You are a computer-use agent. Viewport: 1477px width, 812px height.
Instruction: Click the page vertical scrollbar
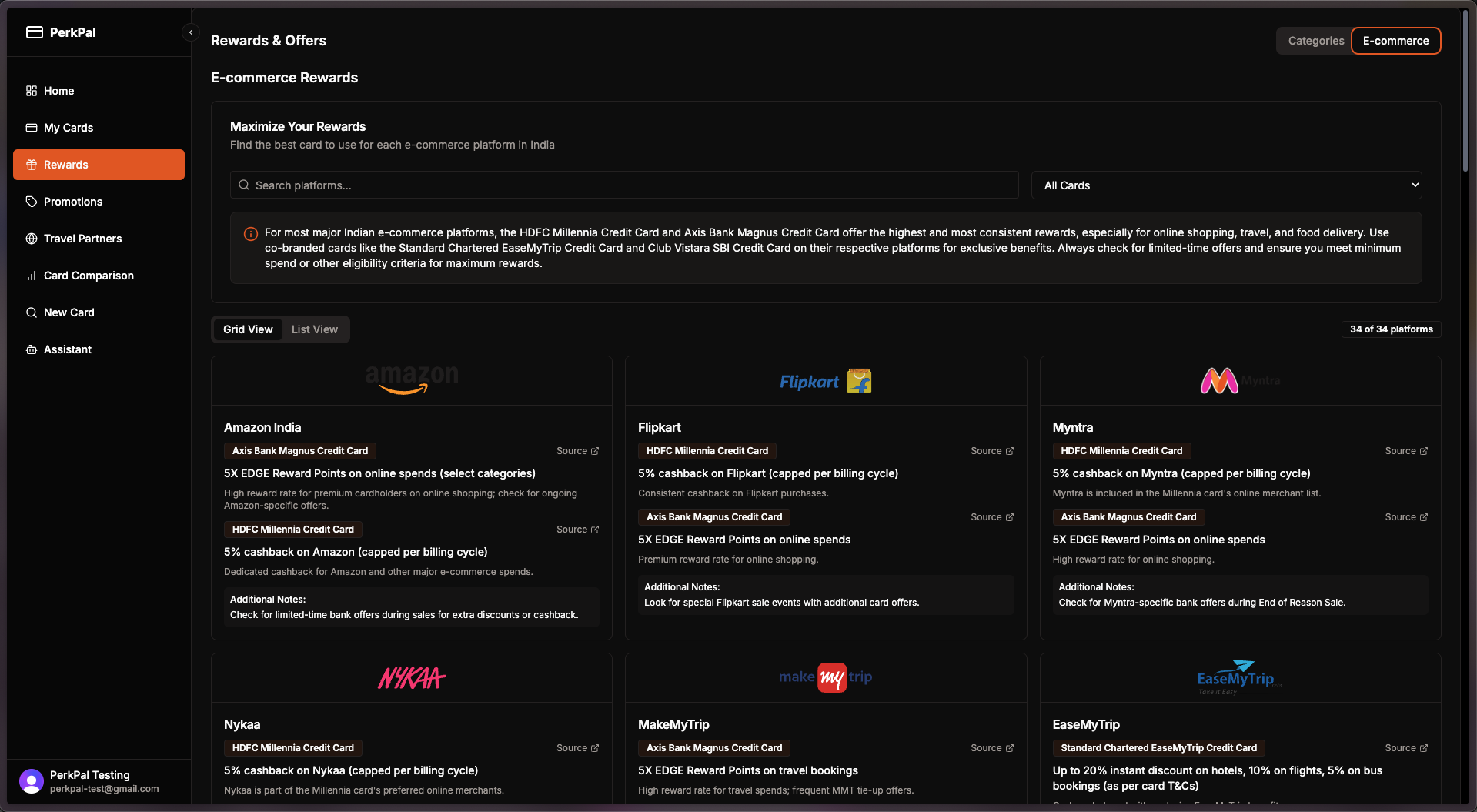tap(1465, 92)
